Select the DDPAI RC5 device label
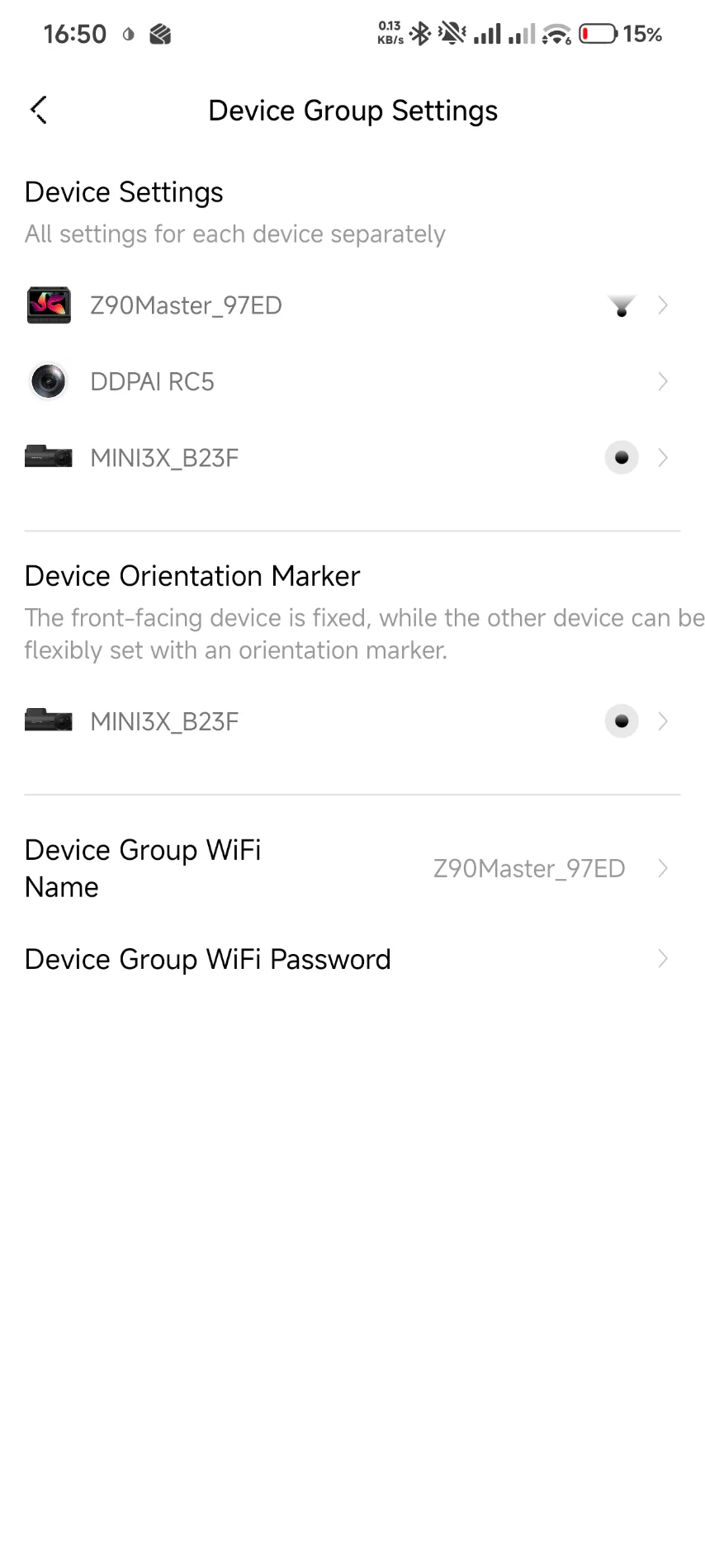 click(x=152, y=382)
